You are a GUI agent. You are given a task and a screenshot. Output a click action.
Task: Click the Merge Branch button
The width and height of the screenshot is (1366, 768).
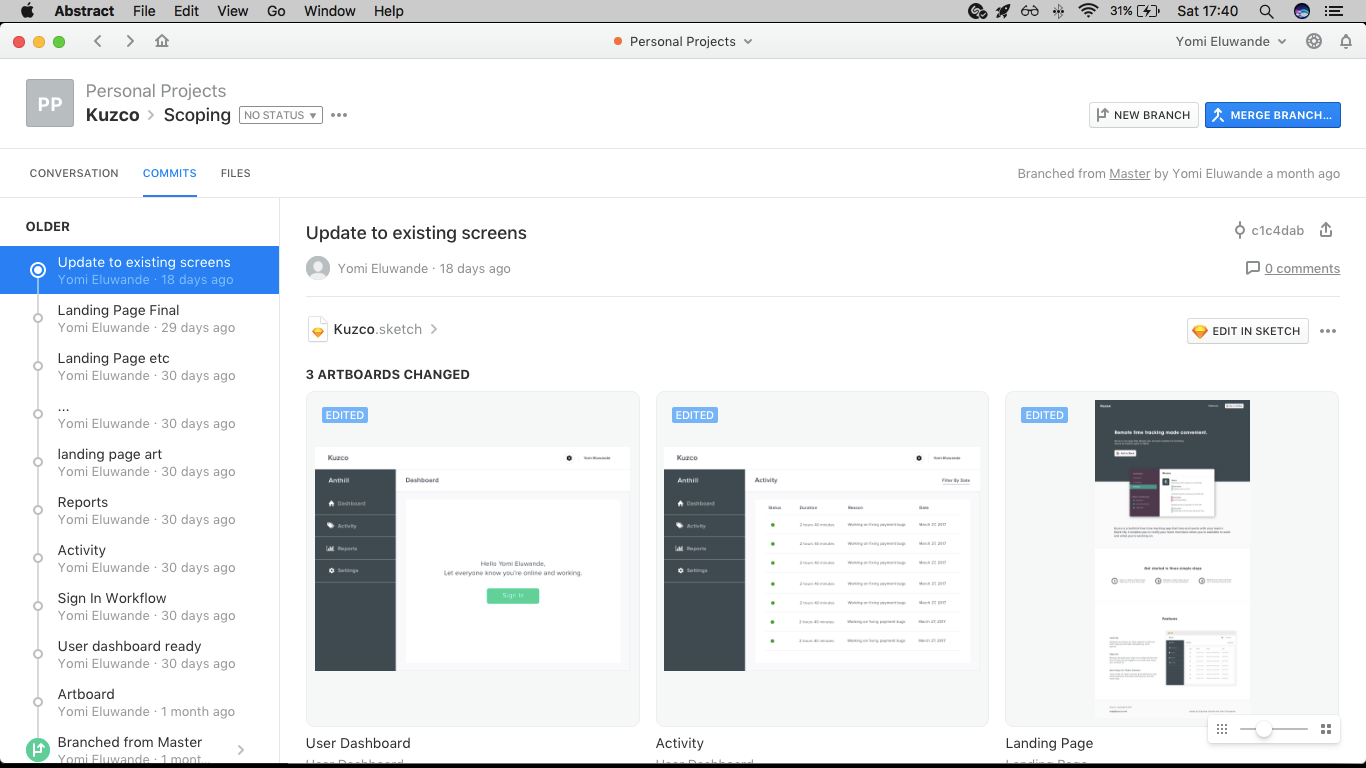1272,115
